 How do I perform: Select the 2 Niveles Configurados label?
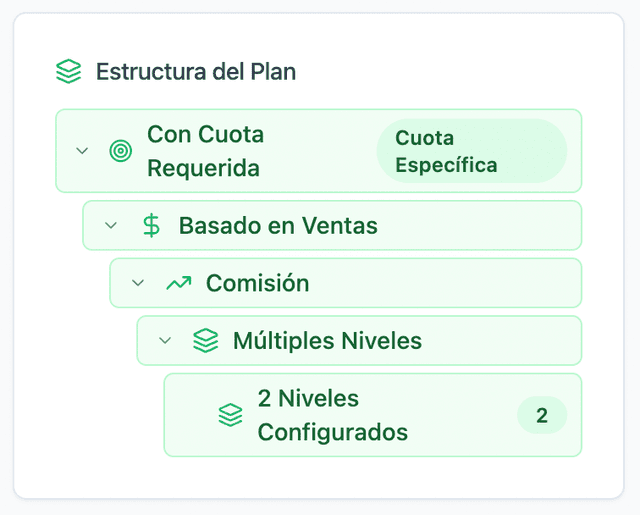333,415
